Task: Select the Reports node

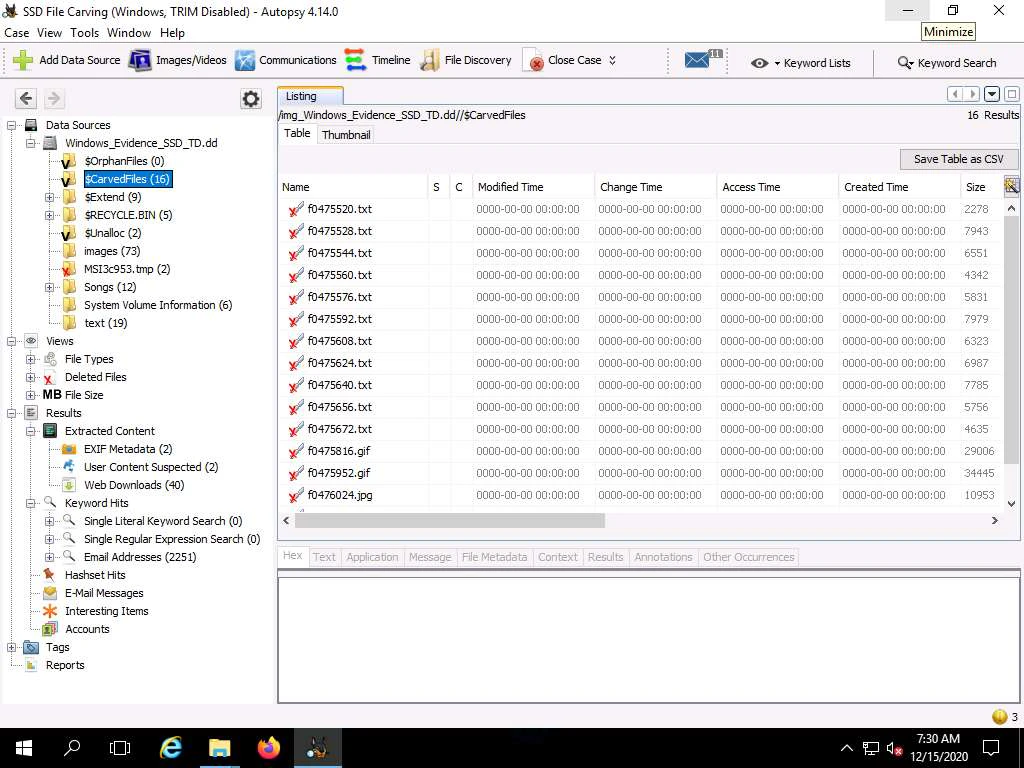Action: tap(65, 665)
